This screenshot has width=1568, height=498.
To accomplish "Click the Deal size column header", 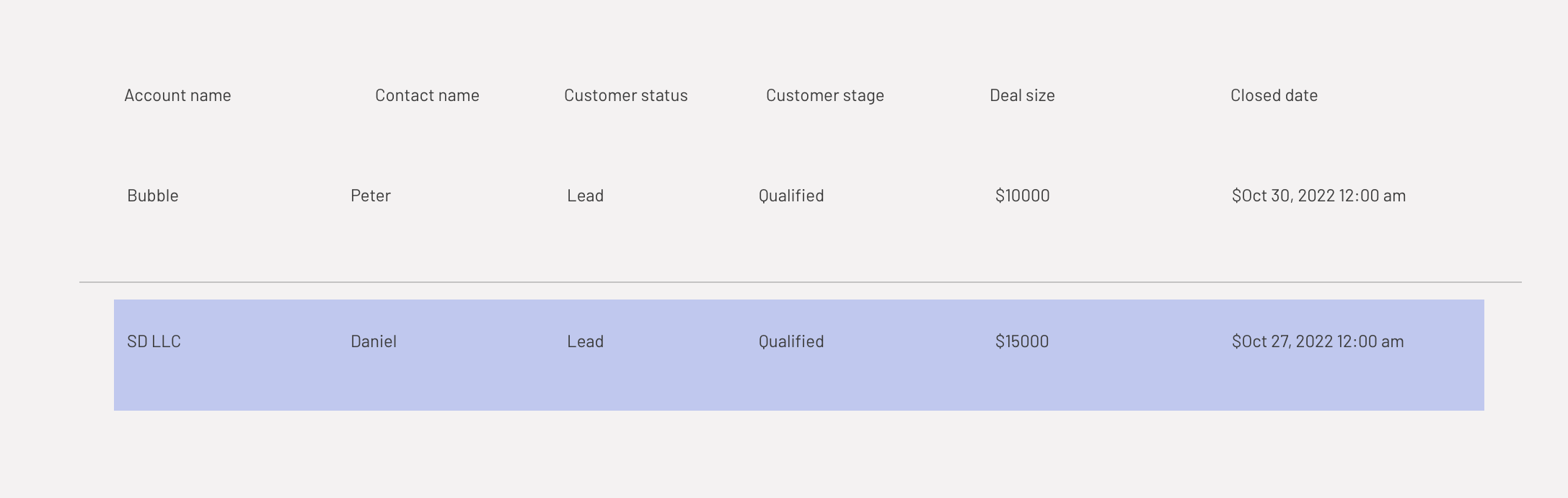I will point(1022,95).
